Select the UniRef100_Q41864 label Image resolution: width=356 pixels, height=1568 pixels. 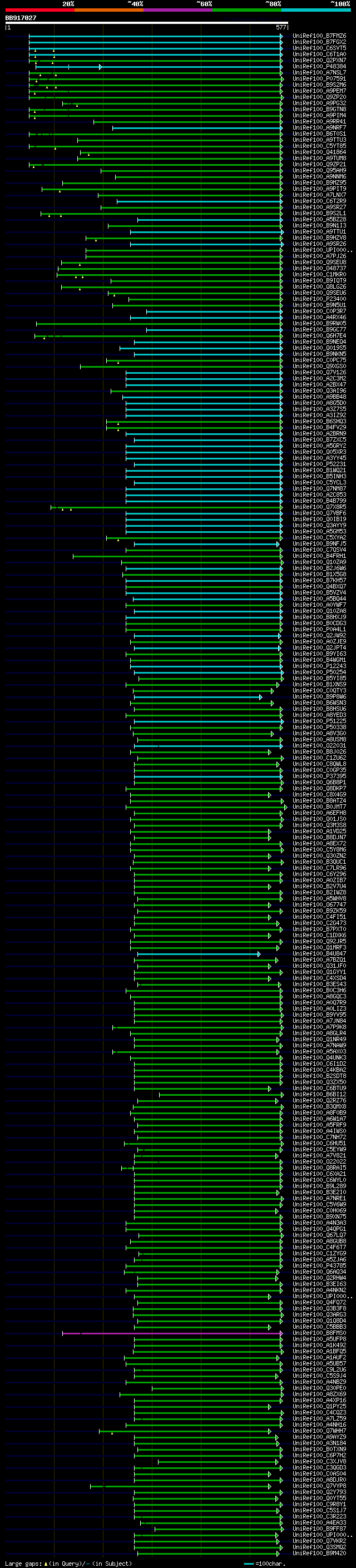click(319, 152)
